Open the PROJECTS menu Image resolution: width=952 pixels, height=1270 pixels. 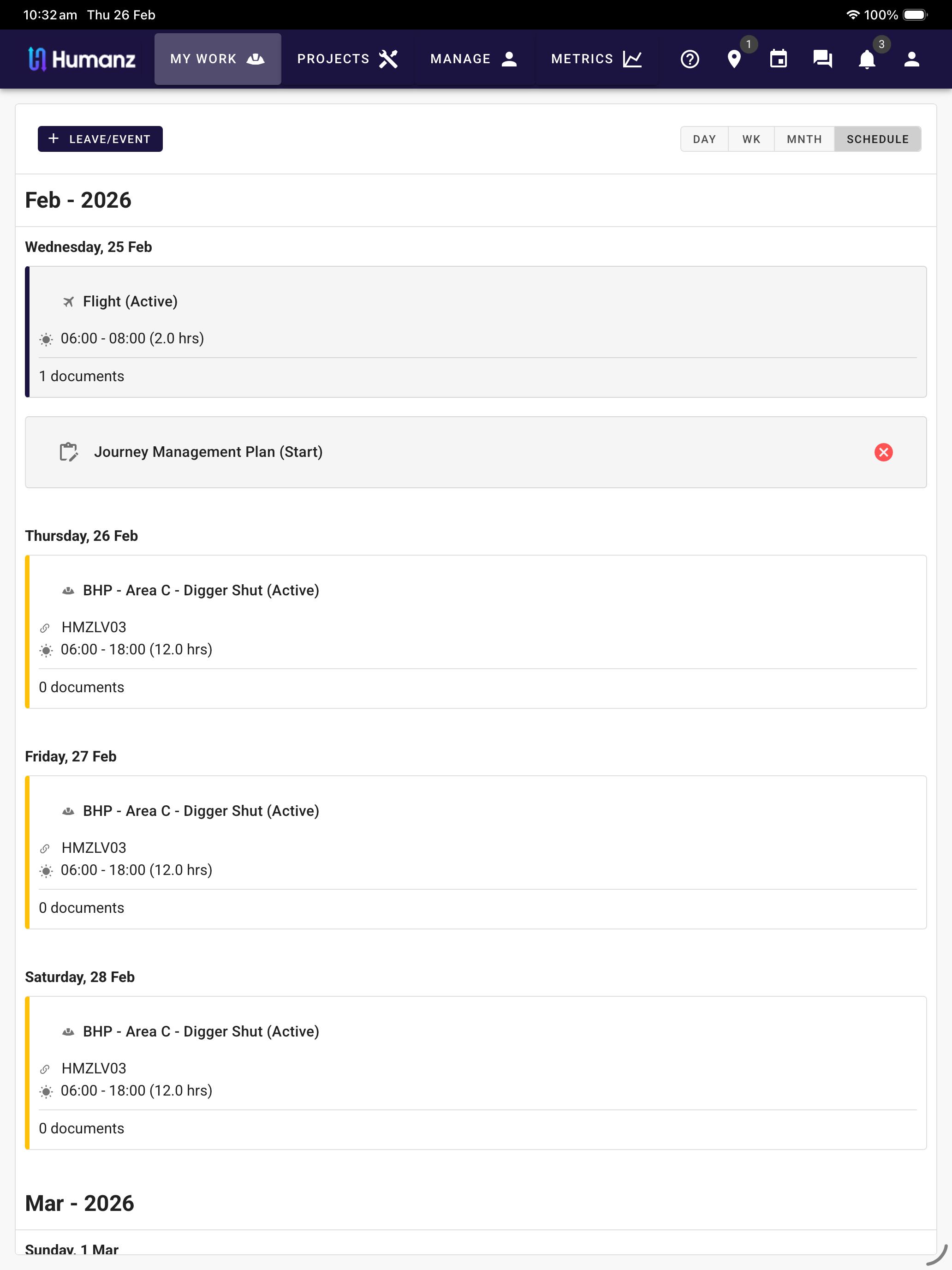[347, 59]
